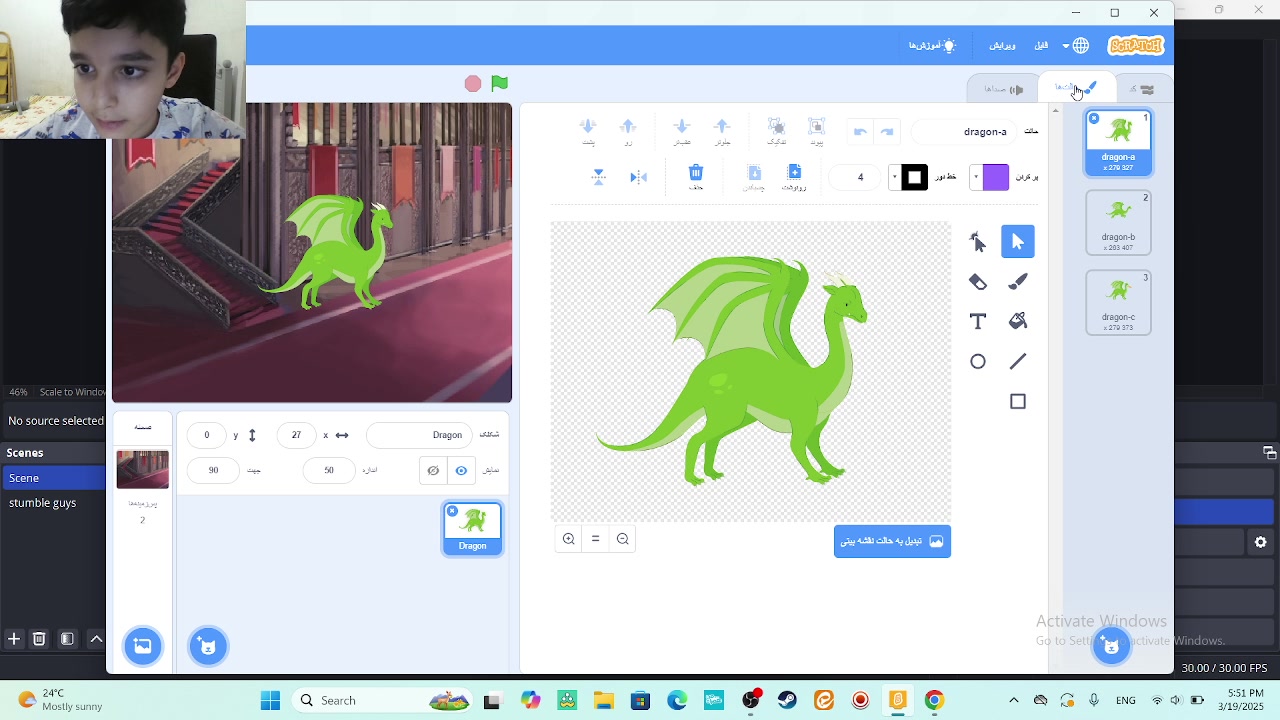Select the arrow Select tool in the paint editor
This screenshot has height=720, width=1280.
click(1018, 241)
